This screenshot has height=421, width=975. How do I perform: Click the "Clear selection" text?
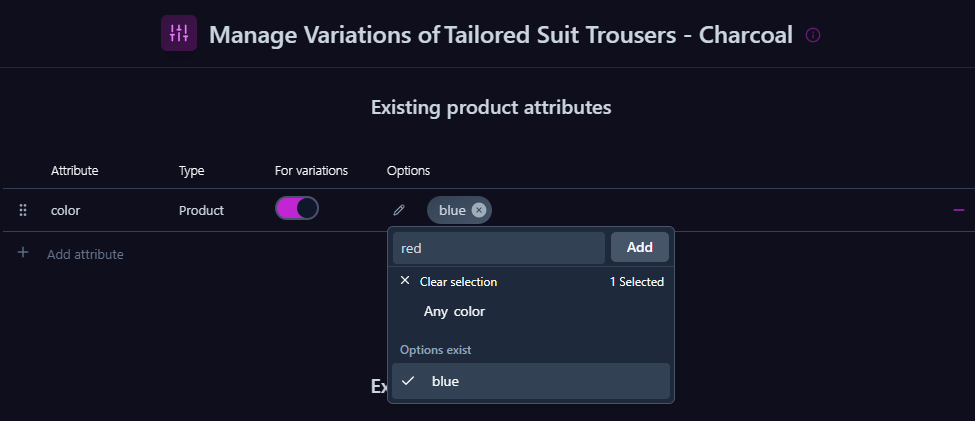pos(458,282)
